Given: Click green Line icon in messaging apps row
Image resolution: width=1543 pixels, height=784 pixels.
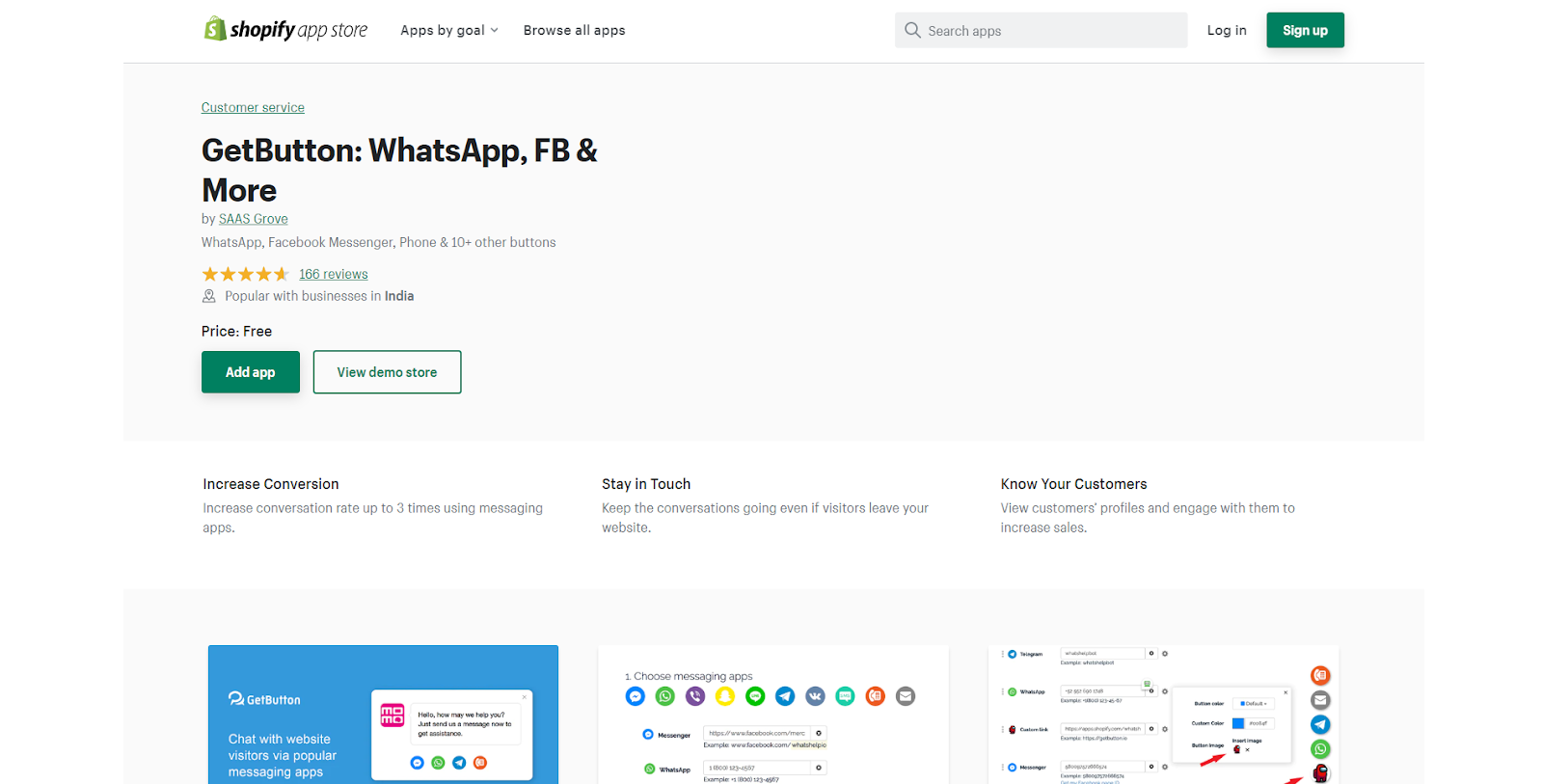Looking at the screenshot, I should click(755, 696).
